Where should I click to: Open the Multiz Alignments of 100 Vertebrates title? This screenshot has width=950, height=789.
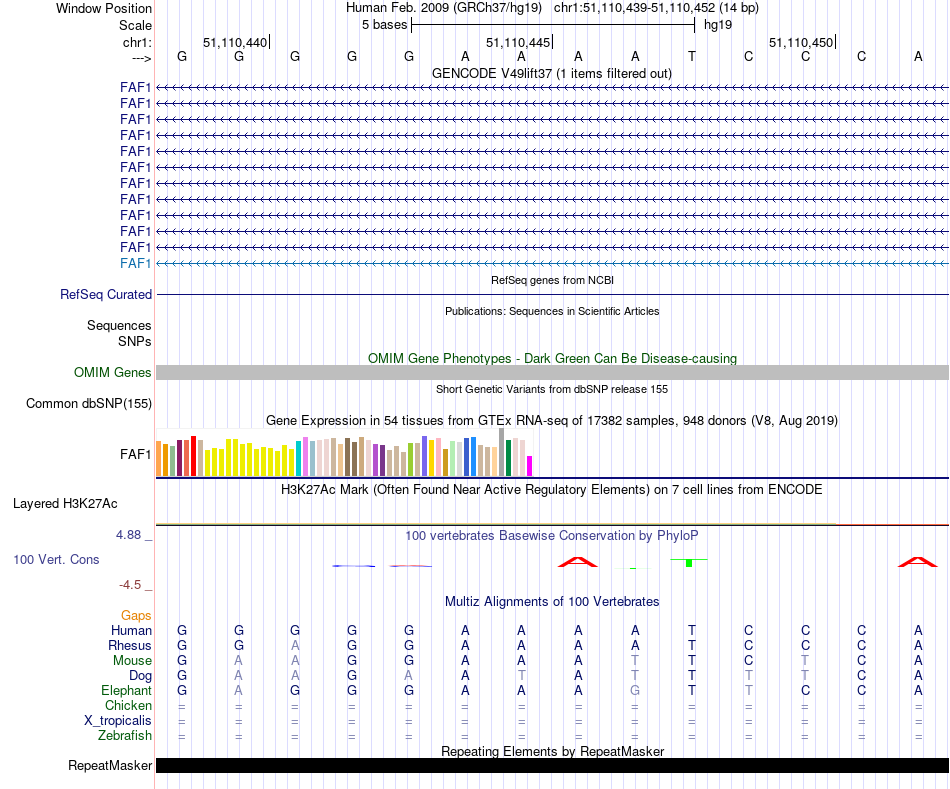tap(552, 602)
